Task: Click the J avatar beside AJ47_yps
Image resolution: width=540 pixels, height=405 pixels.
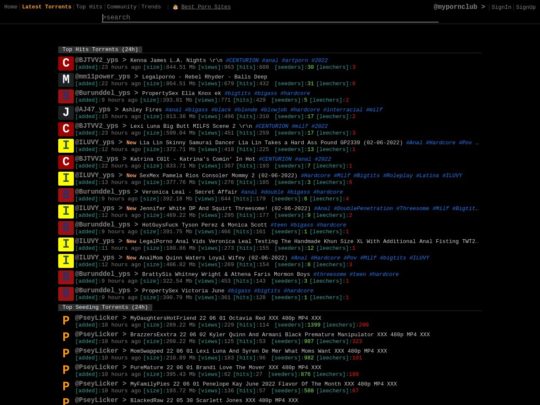Action: click(x=66, y=113)
